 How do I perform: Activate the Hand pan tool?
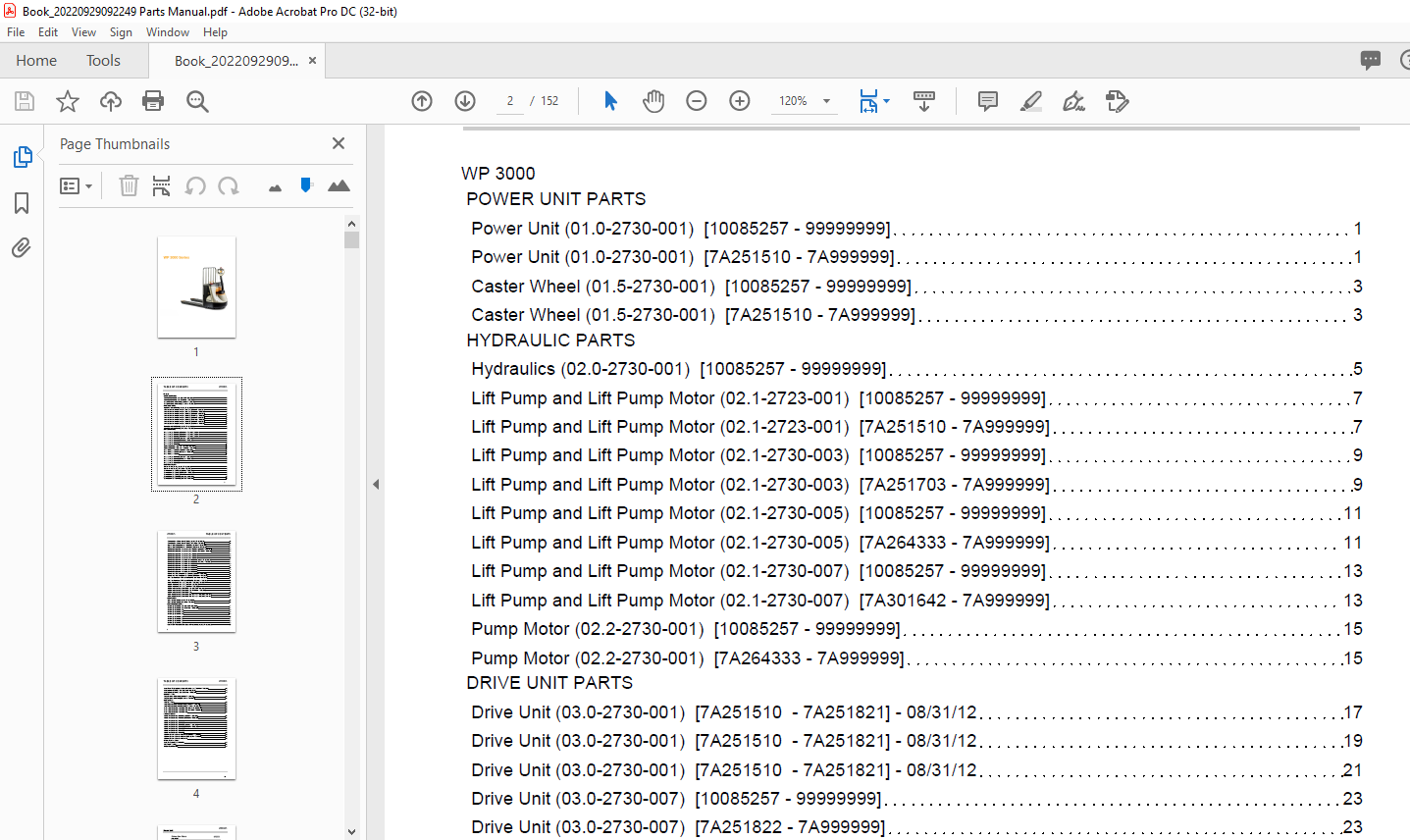tap(653, 101)
